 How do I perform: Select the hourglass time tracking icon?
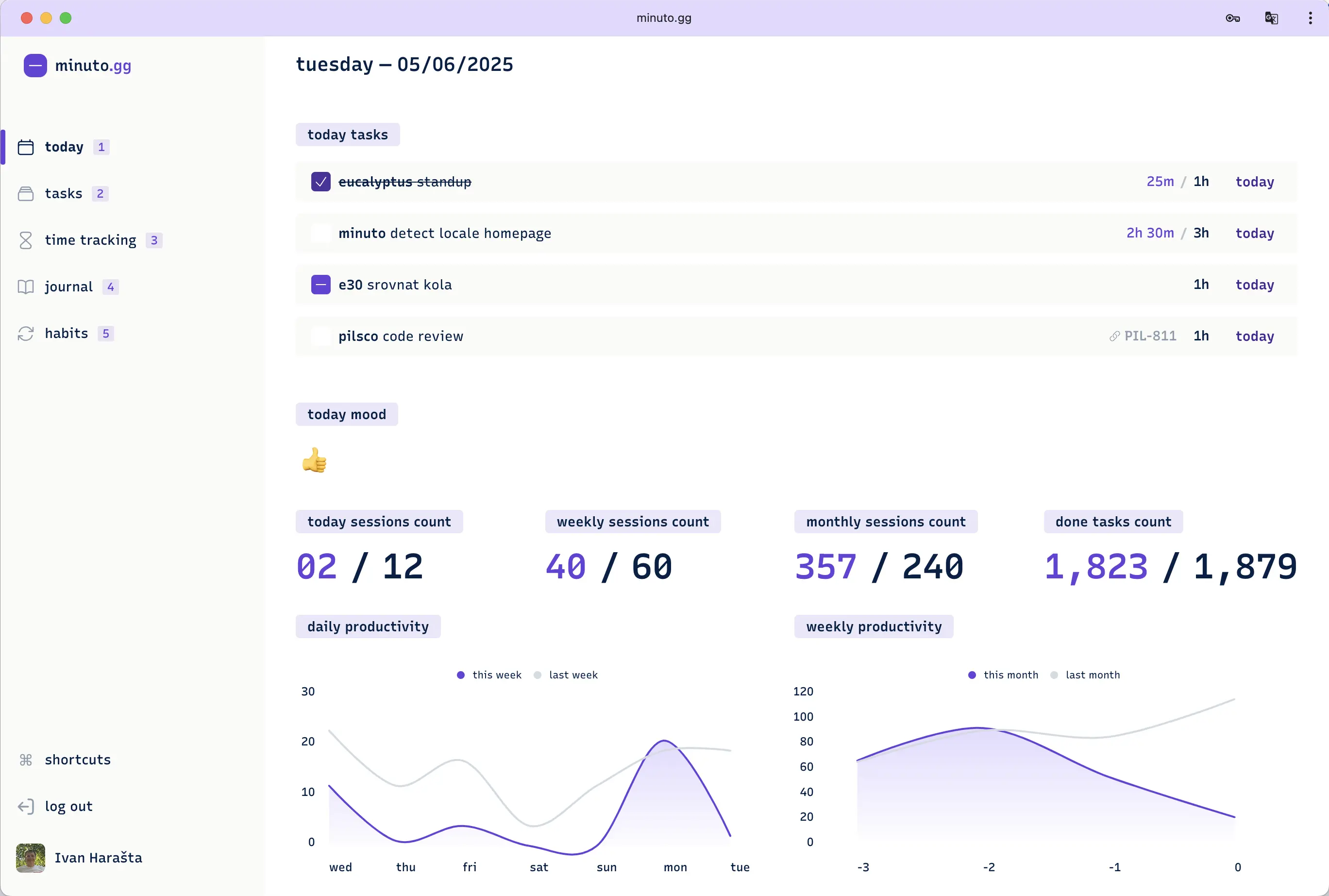pos(26,239)
